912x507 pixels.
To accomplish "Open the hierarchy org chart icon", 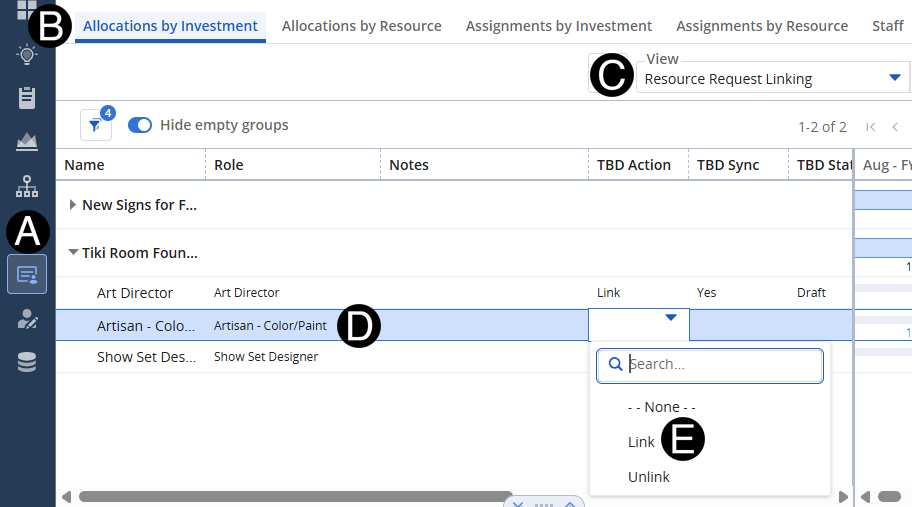I will click(x=27, y=186).
